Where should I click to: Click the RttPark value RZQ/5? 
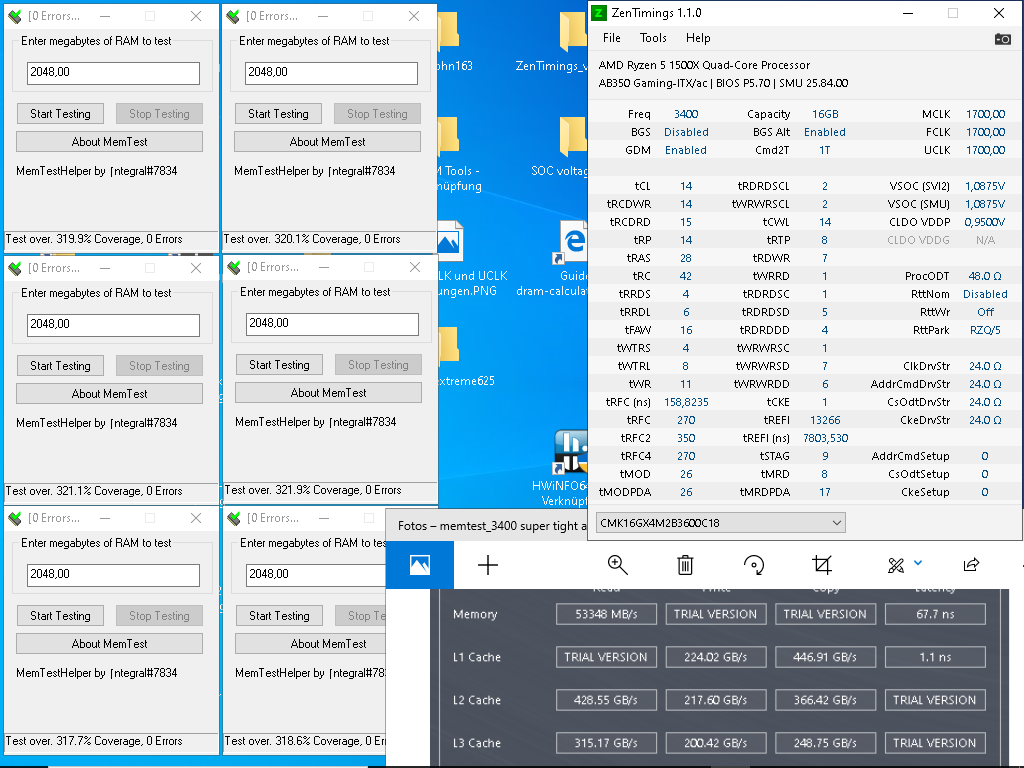tap(985, 330)
